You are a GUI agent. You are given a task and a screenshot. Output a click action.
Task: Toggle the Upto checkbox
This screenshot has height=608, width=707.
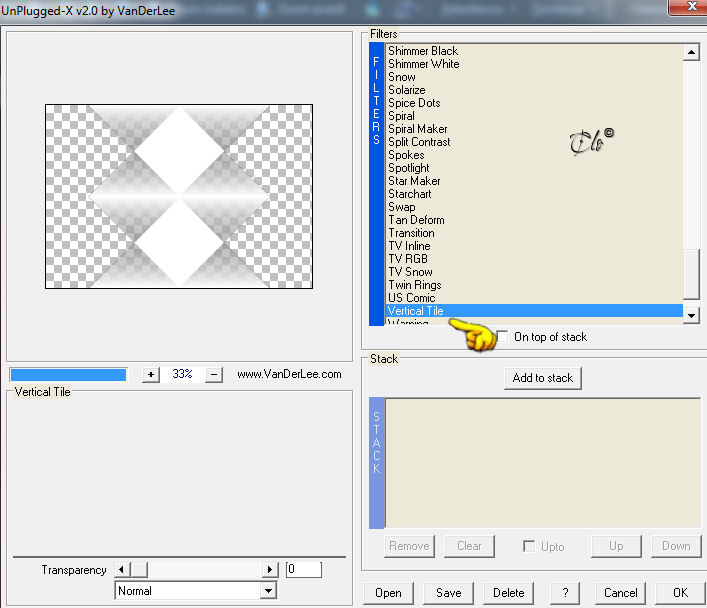pos(528,546)
